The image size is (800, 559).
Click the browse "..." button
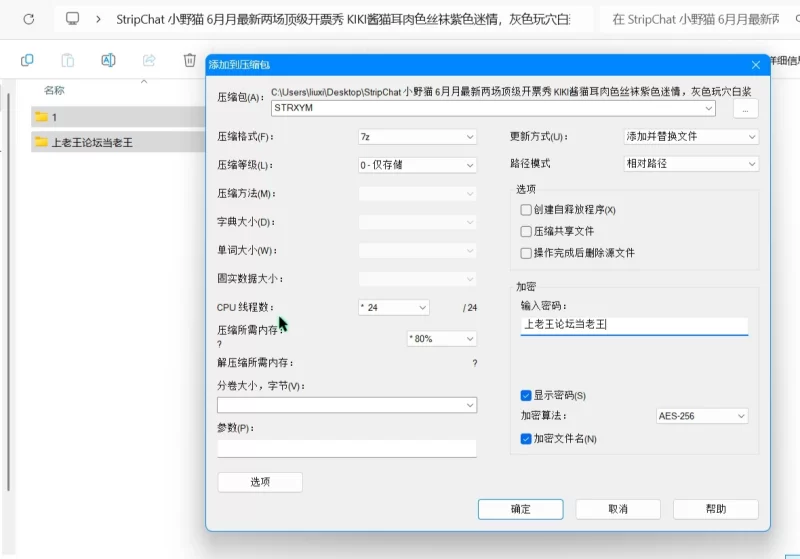(x=745, y=109)
